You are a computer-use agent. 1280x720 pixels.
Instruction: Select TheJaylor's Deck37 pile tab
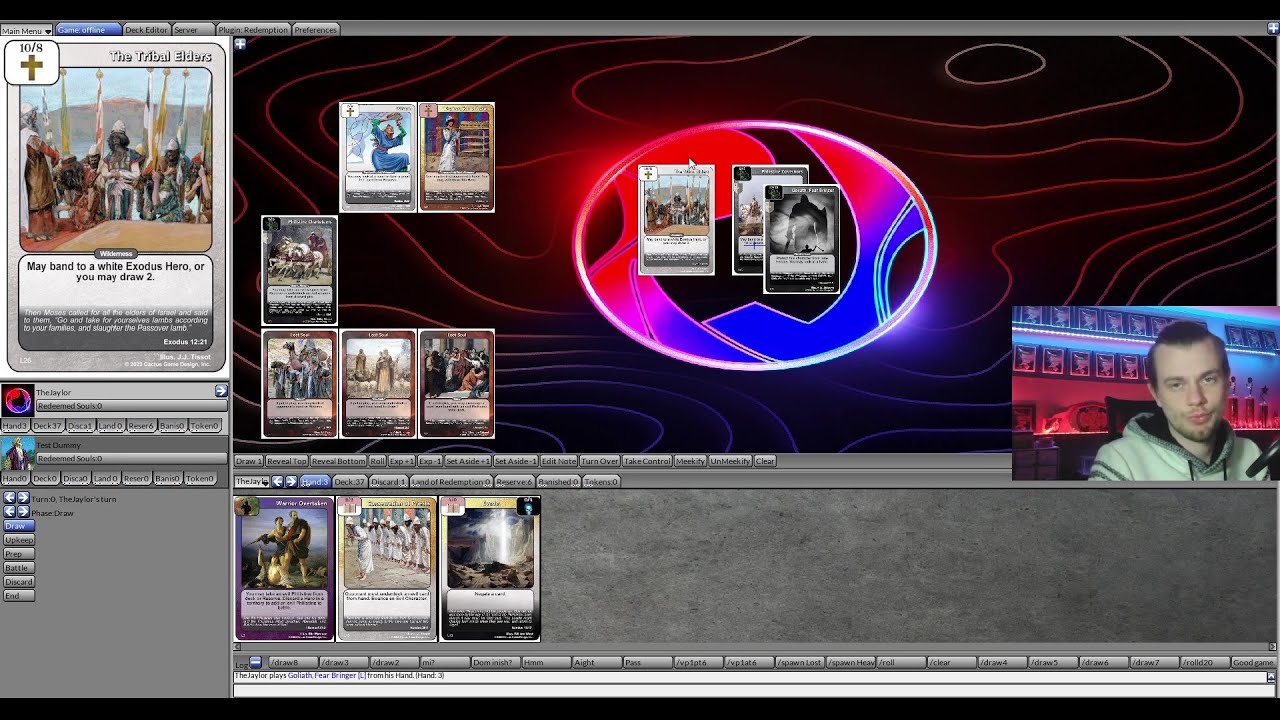pos(47,426)
